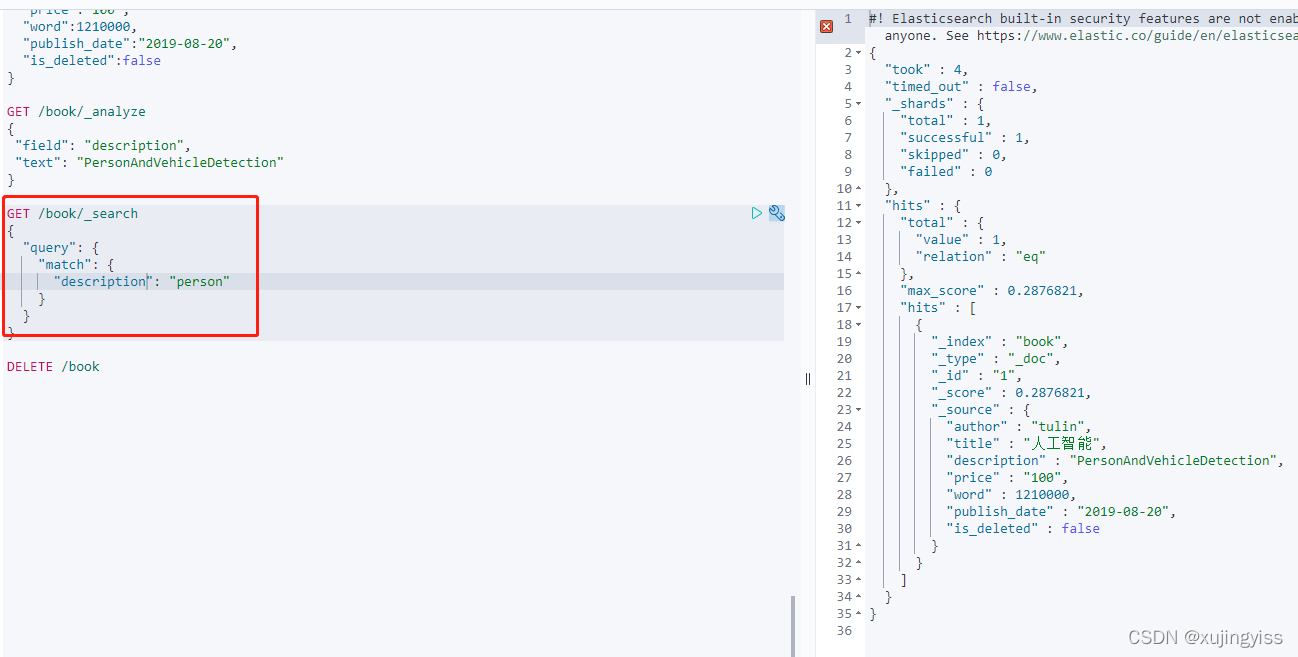Click the "field": "description" line

click(x=103, y=145)
